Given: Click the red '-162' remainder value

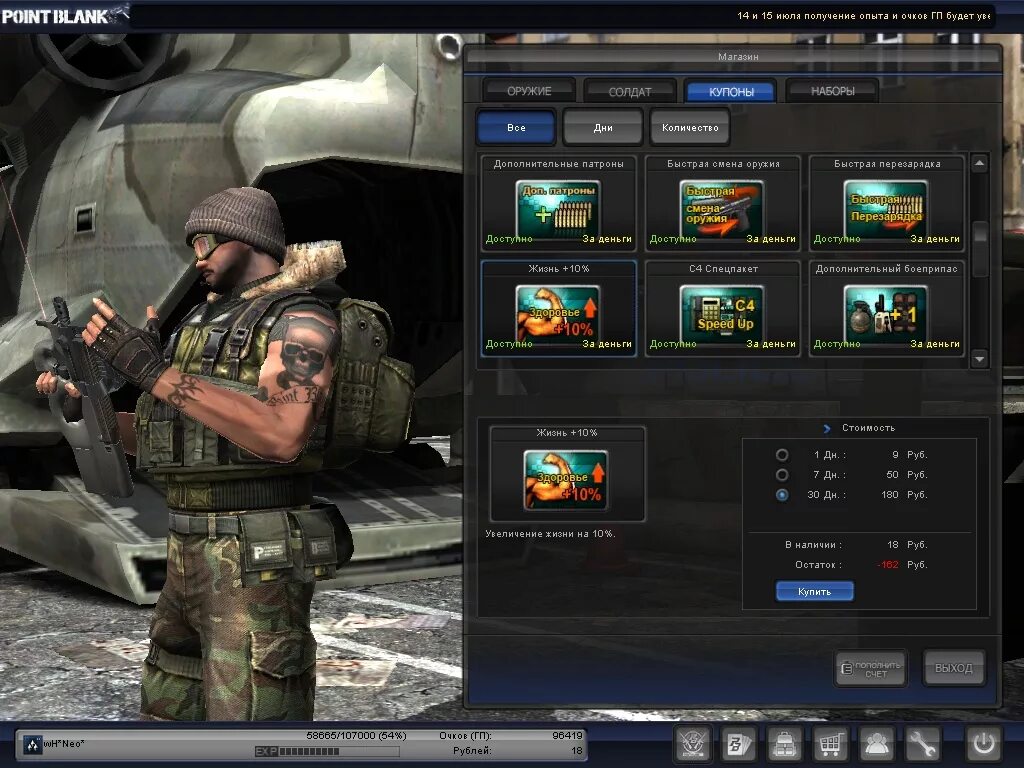Looking at the screenshot, I should pos(888,564).
